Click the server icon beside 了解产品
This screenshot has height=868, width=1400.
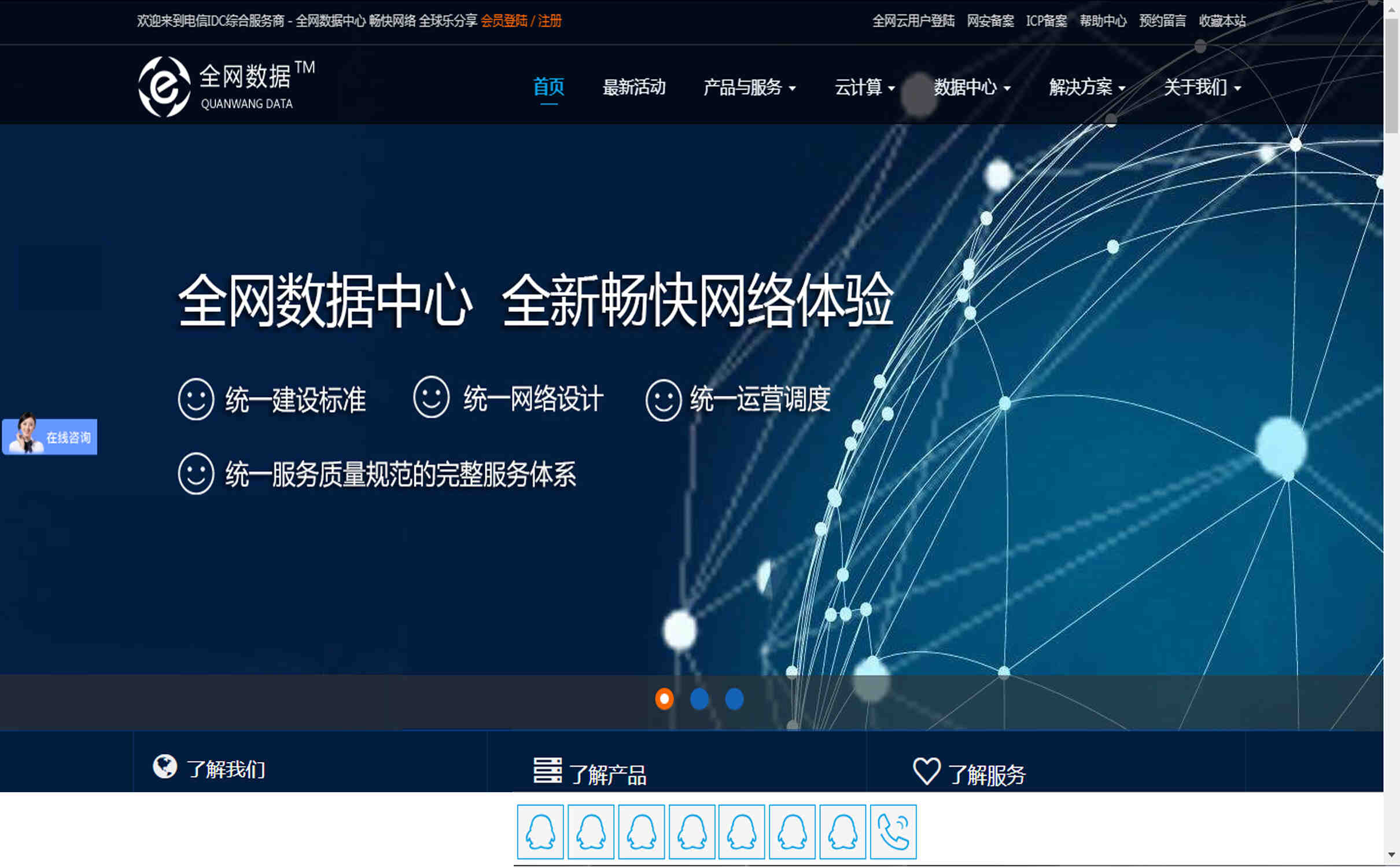(x=548, y=770)
